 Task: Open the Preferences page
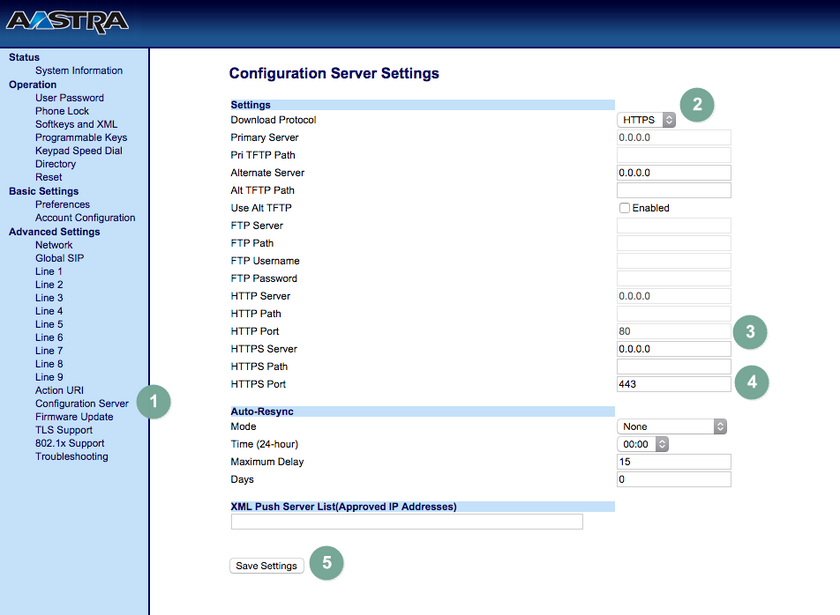coord(62,204)
